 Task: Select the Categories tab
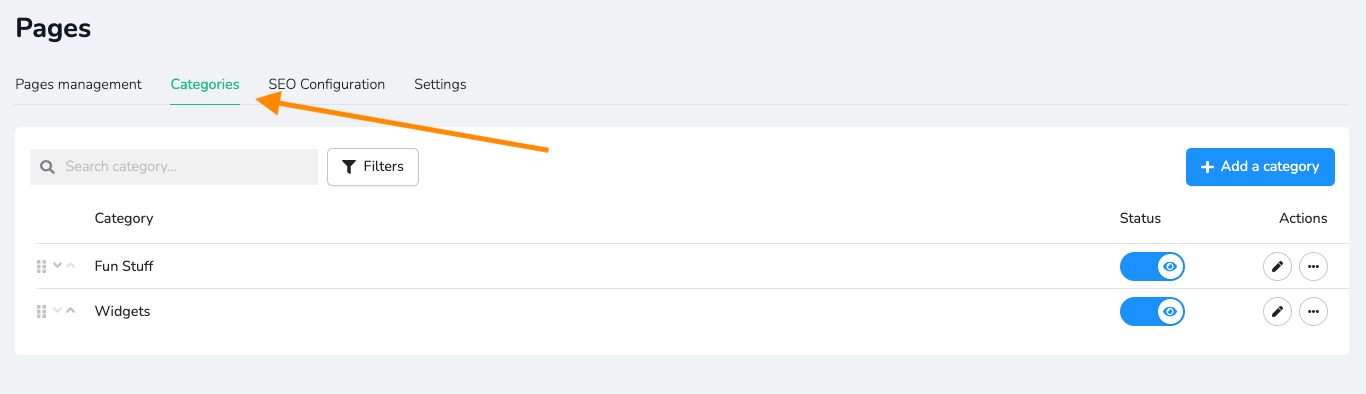click(x=205, y=84)
